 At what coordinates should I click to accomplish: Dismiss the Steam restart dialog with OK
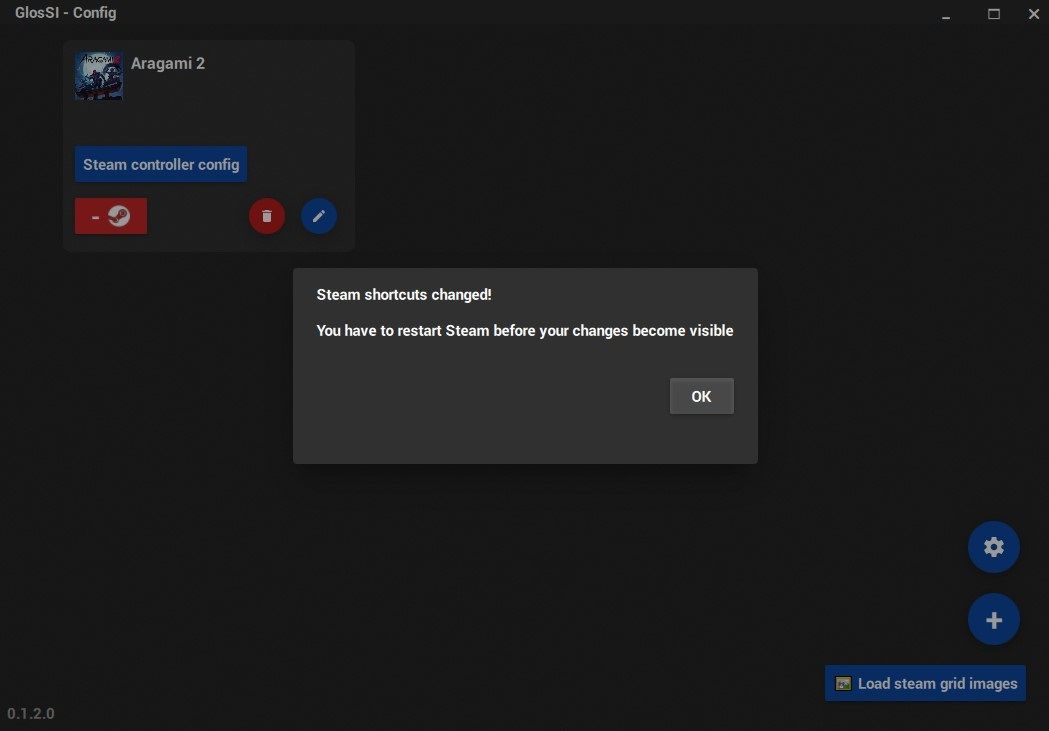pos(701,396)
